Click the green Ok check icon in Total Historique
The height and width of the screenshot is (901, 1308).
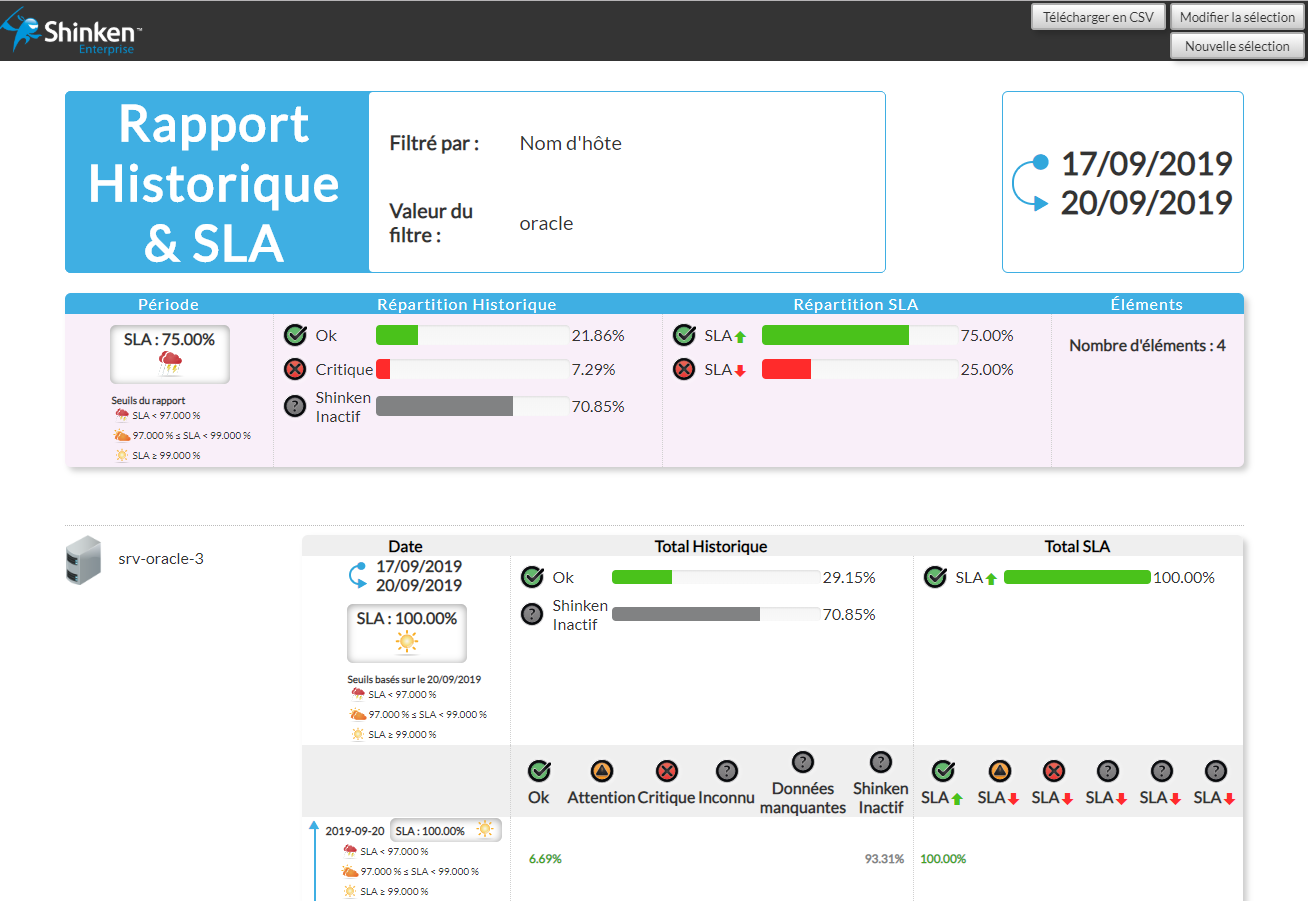[x=533, y=577]
